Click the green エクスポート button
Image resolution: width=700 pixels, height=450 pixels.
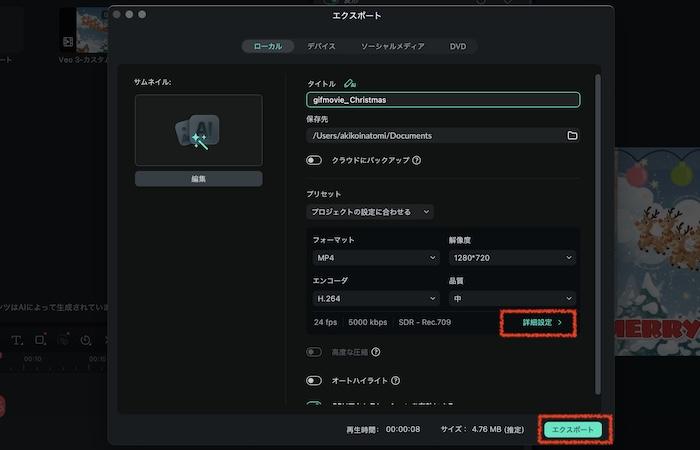point(573,429)
